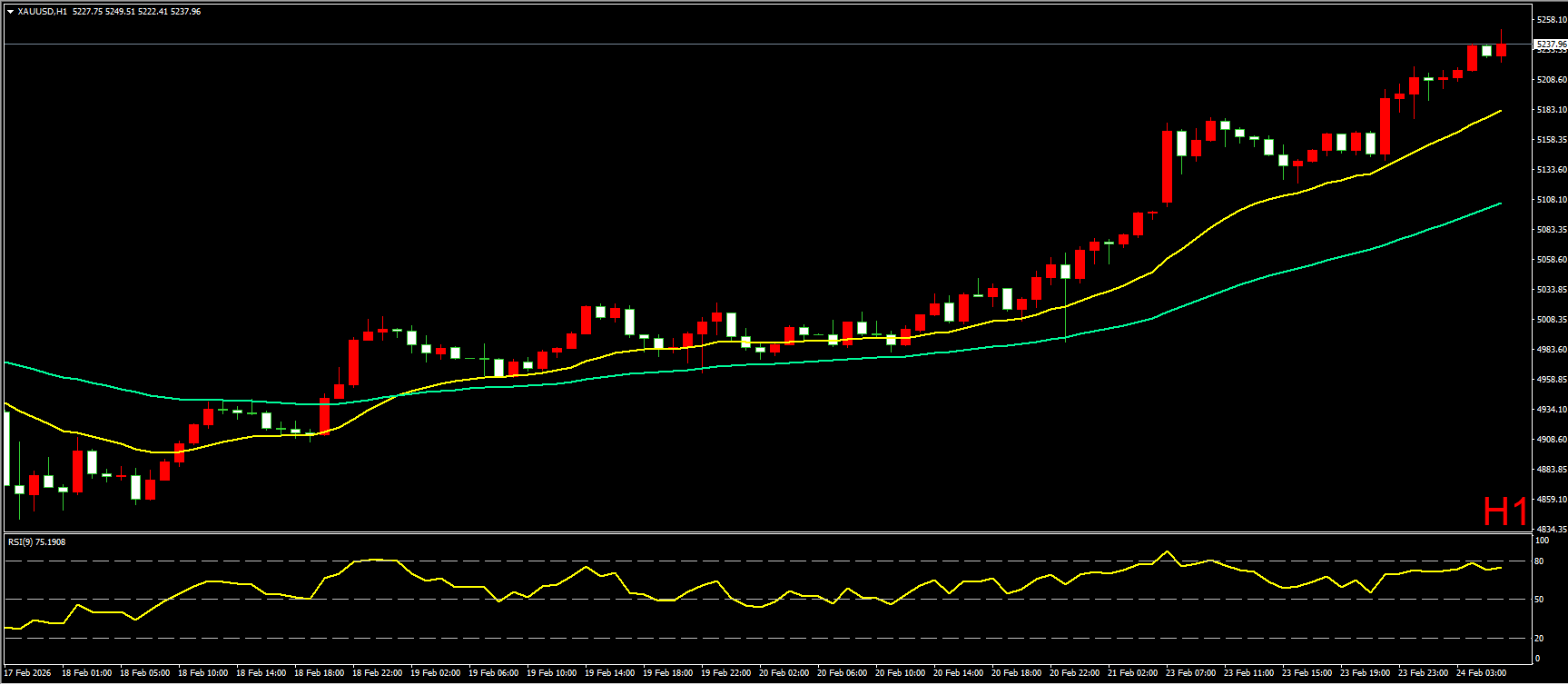Click the 20 Feb 22:00 time label

[x=1074, y=673]
